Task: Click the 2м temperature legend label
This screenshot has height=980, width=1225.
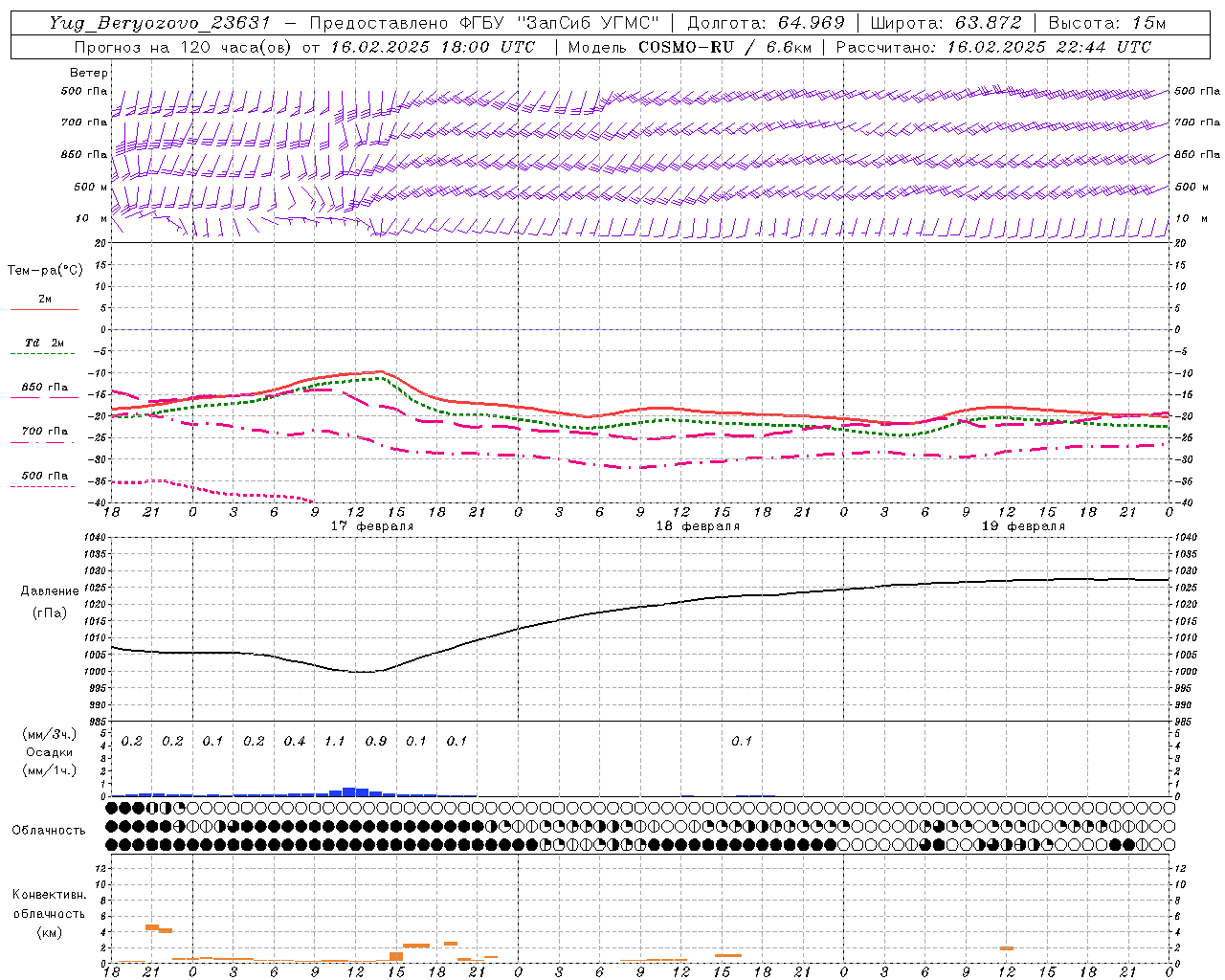Action: (x=45, y=299)
